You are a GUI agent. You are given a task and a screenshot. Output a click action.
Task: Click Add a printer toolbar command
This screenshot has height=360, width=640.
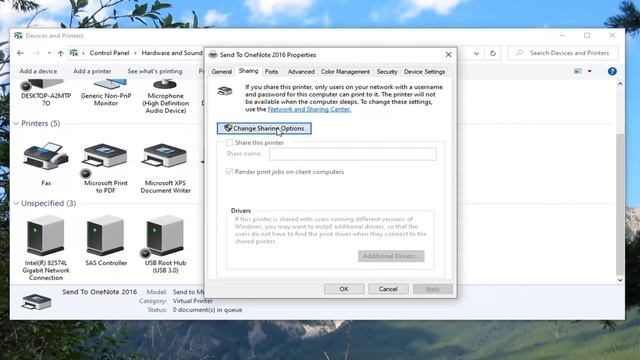click(x=92, y=71)
